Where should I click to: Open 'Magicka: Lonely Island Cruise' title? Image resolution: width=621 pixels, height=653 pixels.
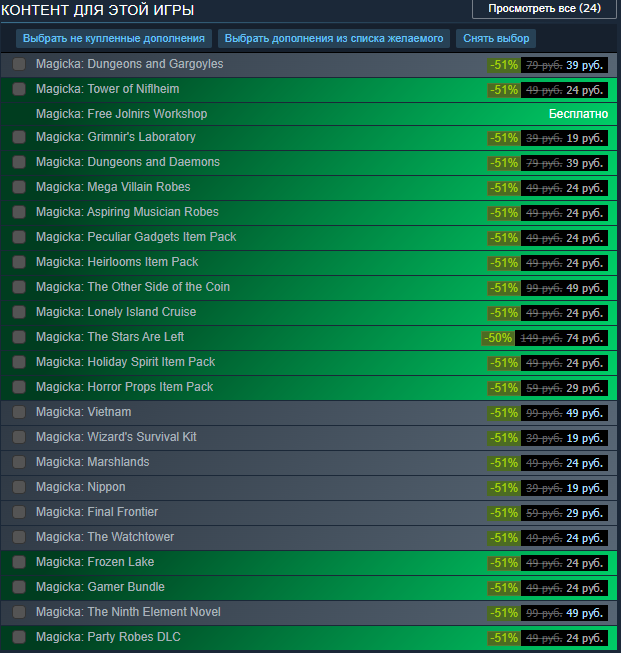tap(116, 312)
